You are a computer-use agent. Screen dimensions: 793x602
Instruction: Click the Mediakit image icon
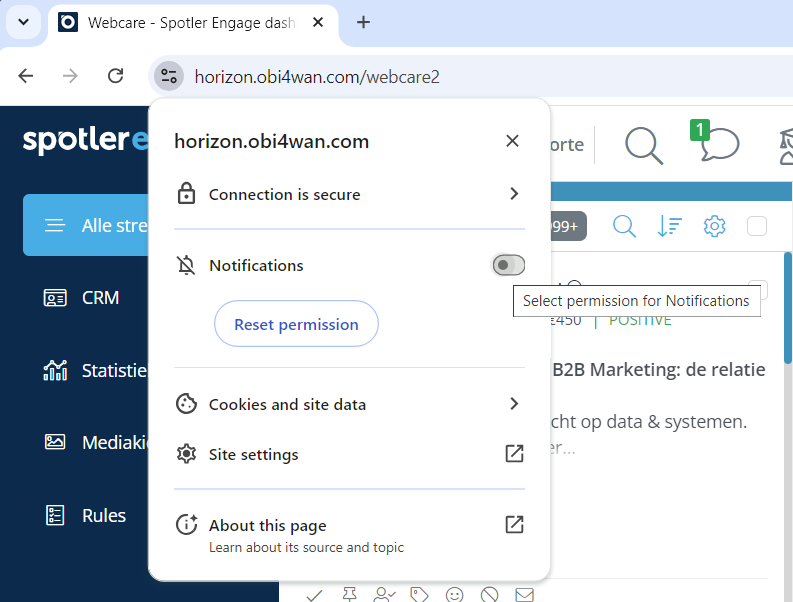[x=55, y=442]
